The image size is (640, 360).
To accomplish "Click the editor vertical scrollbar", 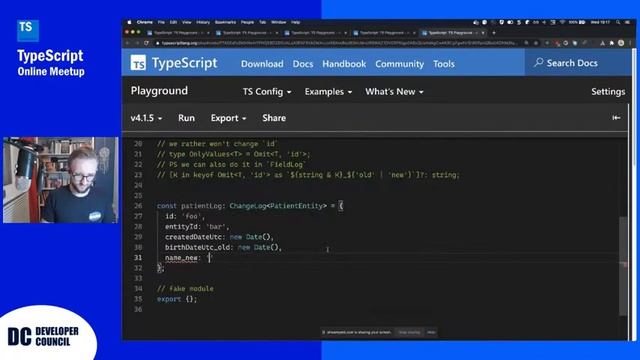I will [623, 266].
